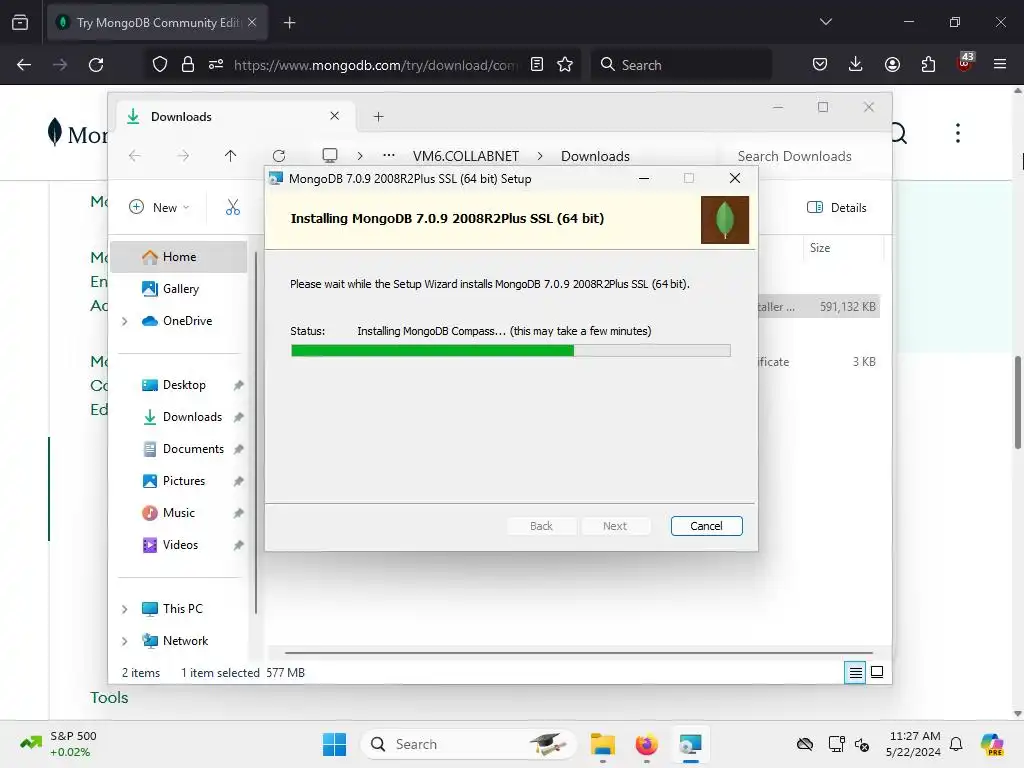Expand chevron after VM6.COLLABNET breadcrumb

pyautogui.click(x=540, y=156)
